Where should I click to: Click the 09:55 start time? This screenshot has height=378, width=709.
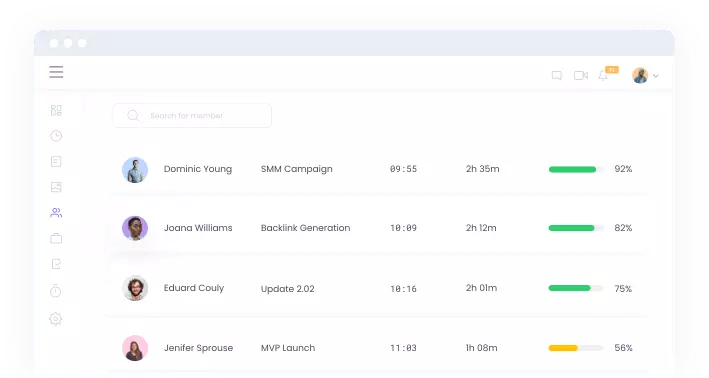coord(403,169)
